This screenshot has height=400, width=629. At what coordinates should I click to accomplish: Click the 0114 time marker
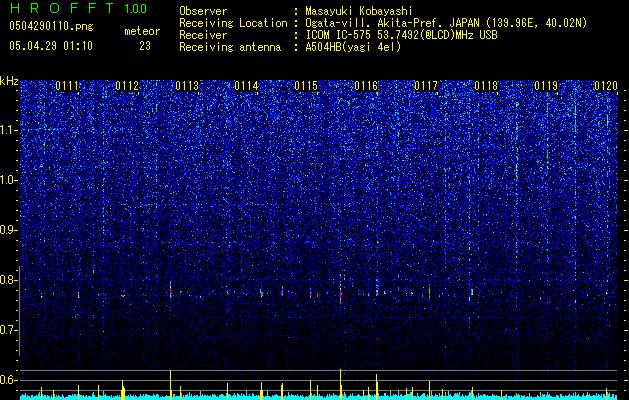tap(246, 86)
